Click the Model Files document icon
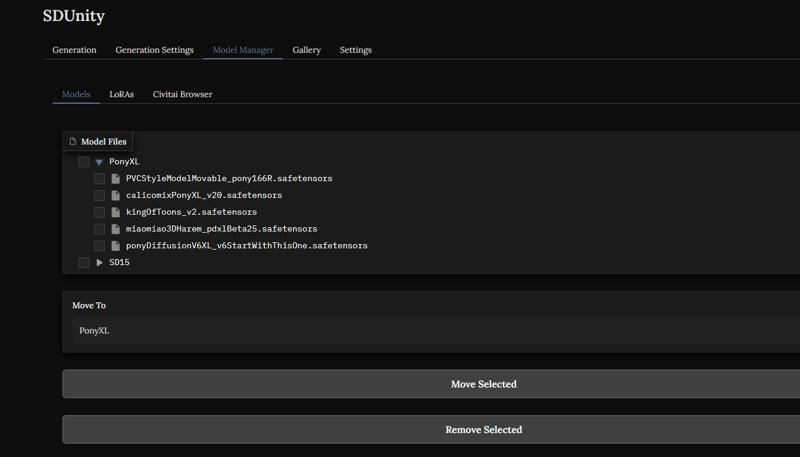Image resolution: width=800 pixels, height=457 pixels. tap(72, 141)
